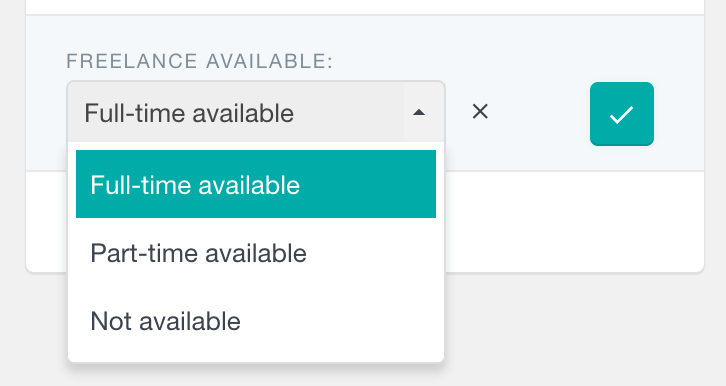This screenshot has height=386, width=726.
Task: Confirm selection with the teal checkmark button
Action: (622, 114)
